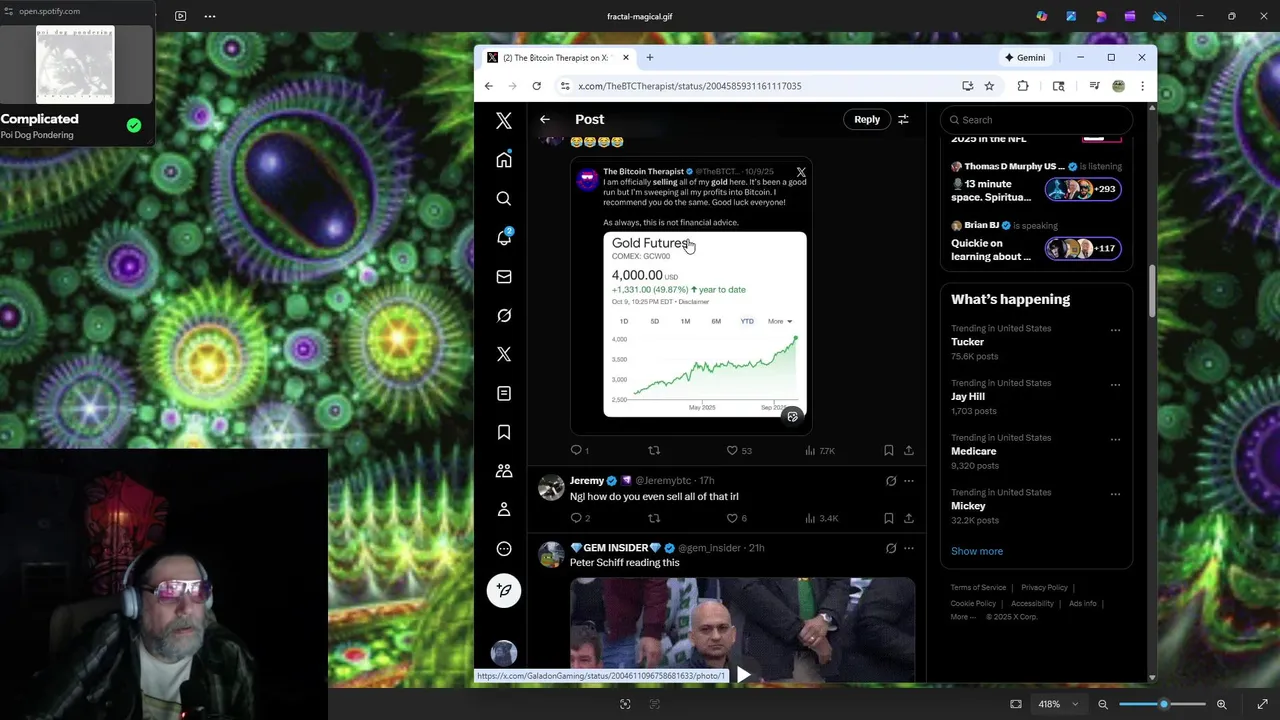The image size is (1280, 720).
Task: Open options for the Tucker trend
Action: 1115,330
